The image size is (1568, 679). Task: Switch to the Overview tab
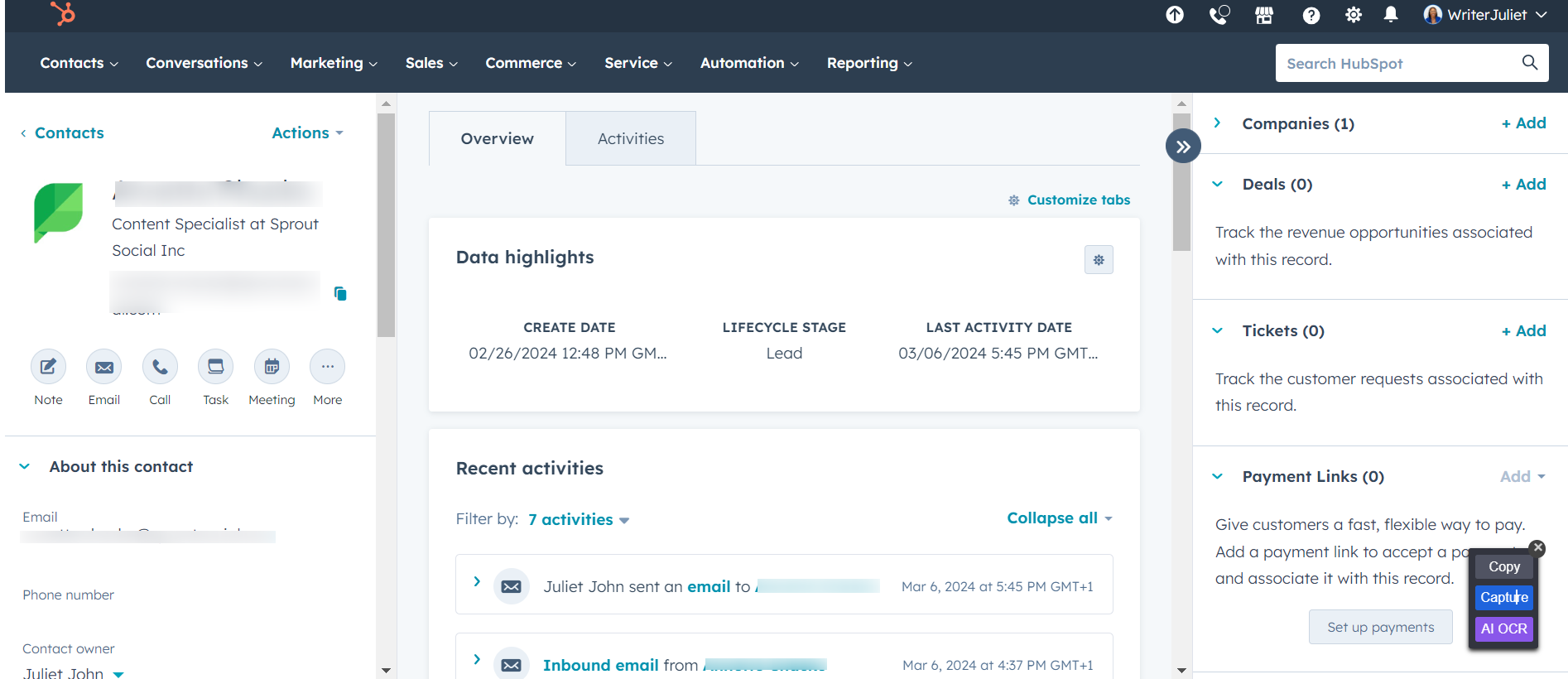click(x=498, y=138)
